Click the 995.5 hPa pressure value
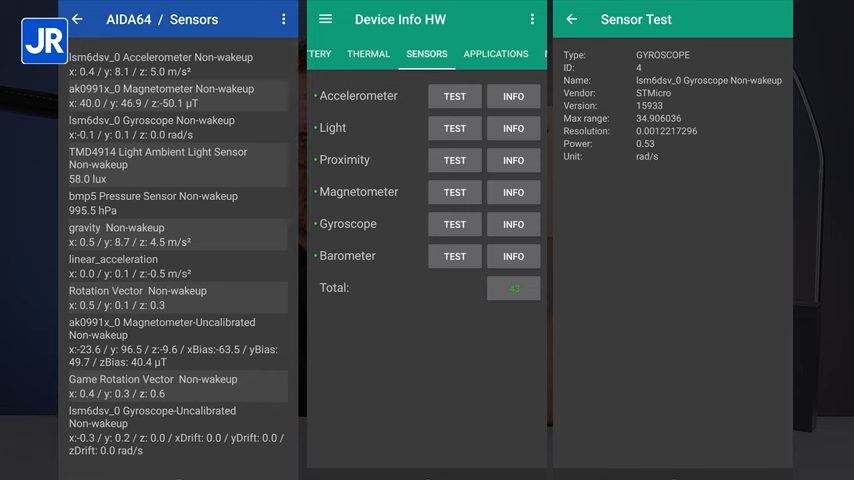This screenshot has height=480, width=854. coord(93,211)
